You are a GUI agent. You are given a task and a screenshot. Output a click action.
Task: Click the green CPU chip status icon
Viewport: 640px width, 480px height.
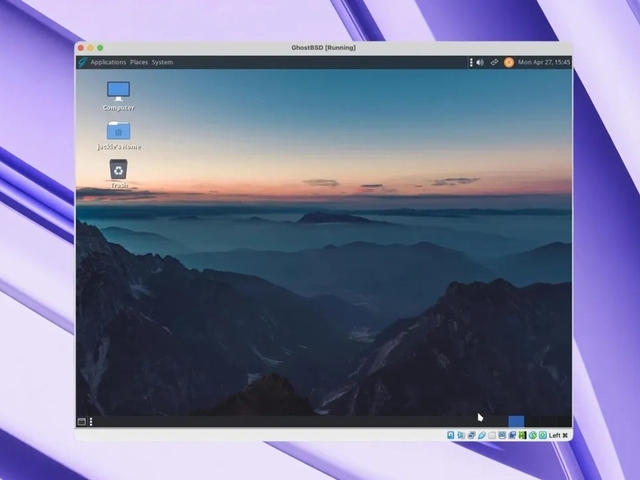[522, 435]
